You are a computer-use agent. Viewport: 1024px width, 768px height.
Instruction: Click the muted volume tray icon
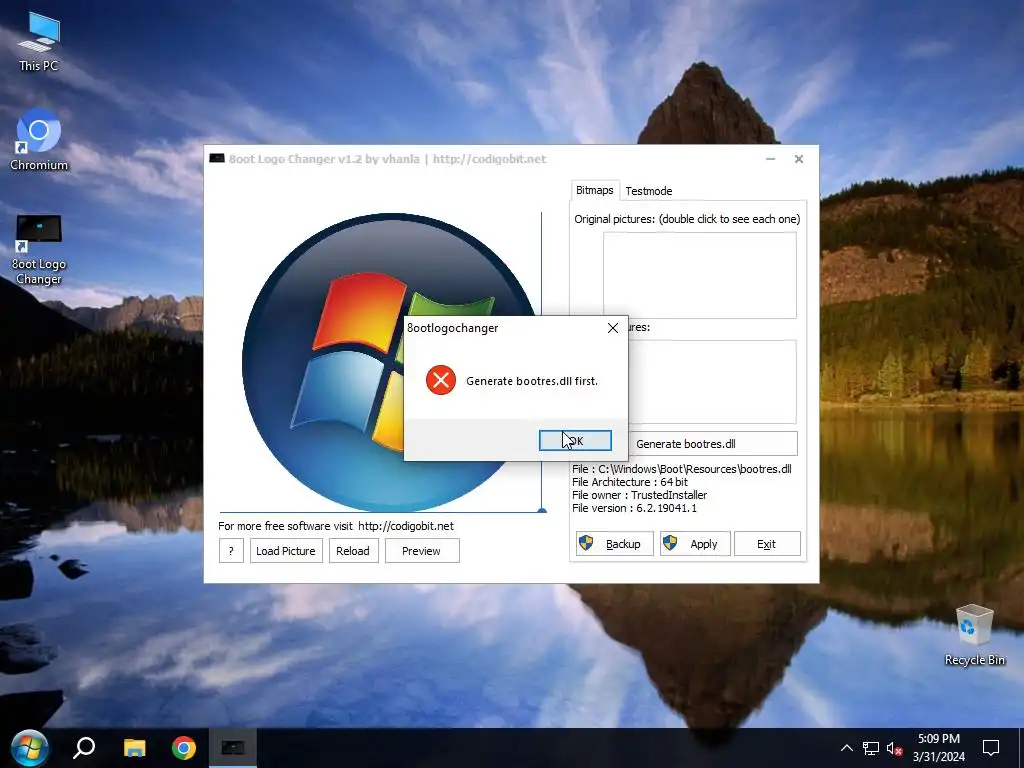(x=895, y=748)
